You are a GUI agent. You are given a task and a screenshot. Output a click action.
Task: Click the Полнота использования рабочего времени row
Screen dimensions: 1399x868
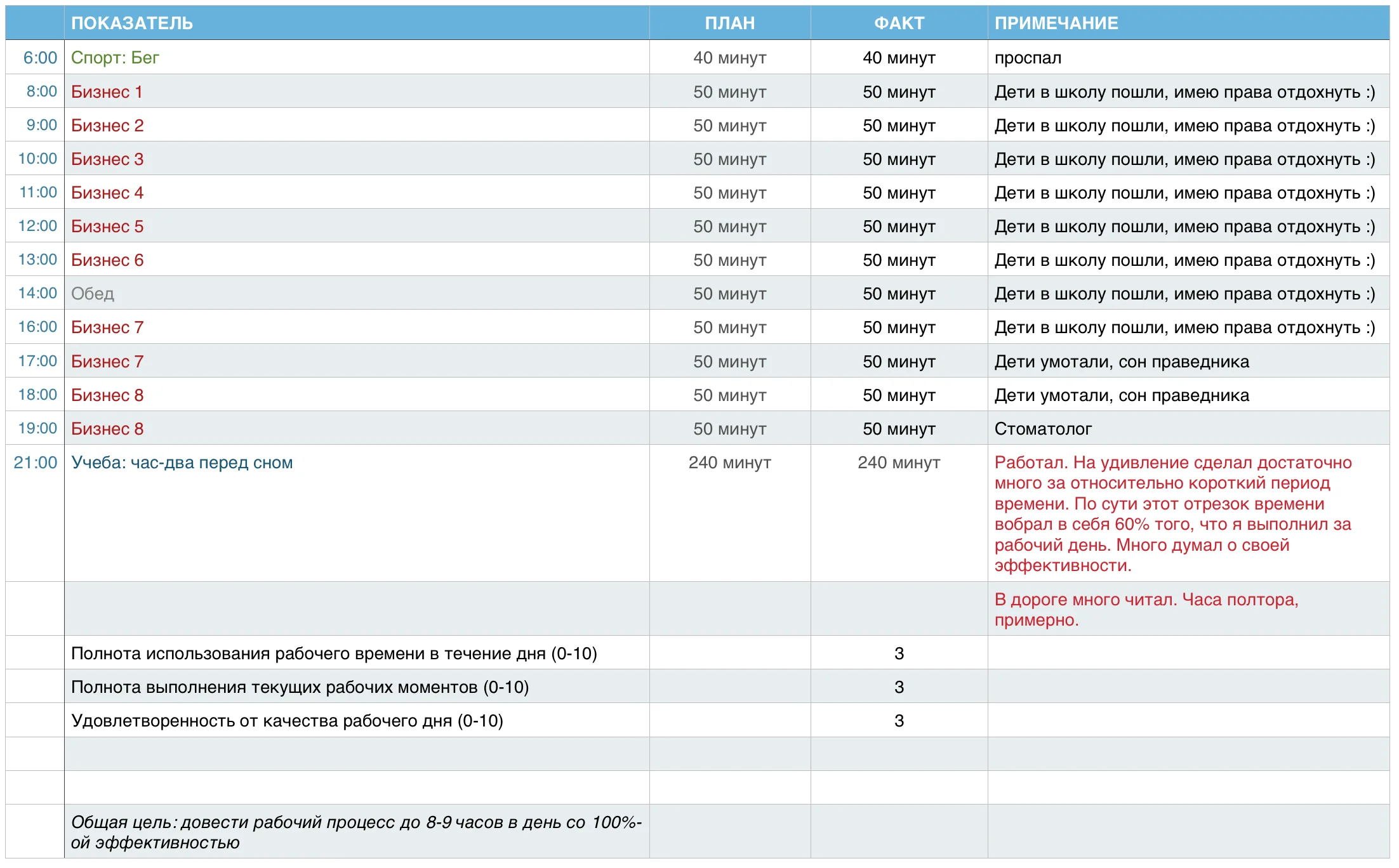(334, 654)
